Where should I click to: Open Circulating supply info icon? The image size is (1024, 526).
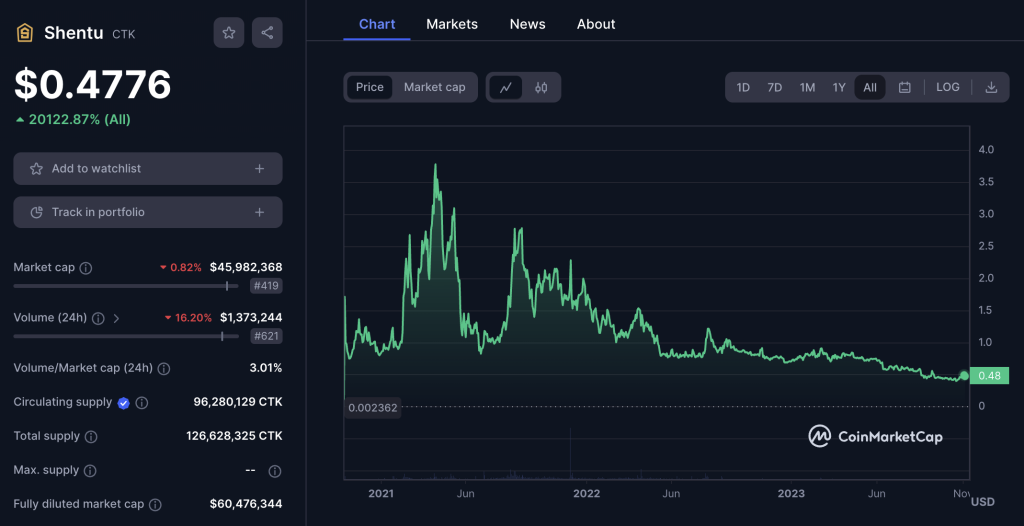[142, 403]
